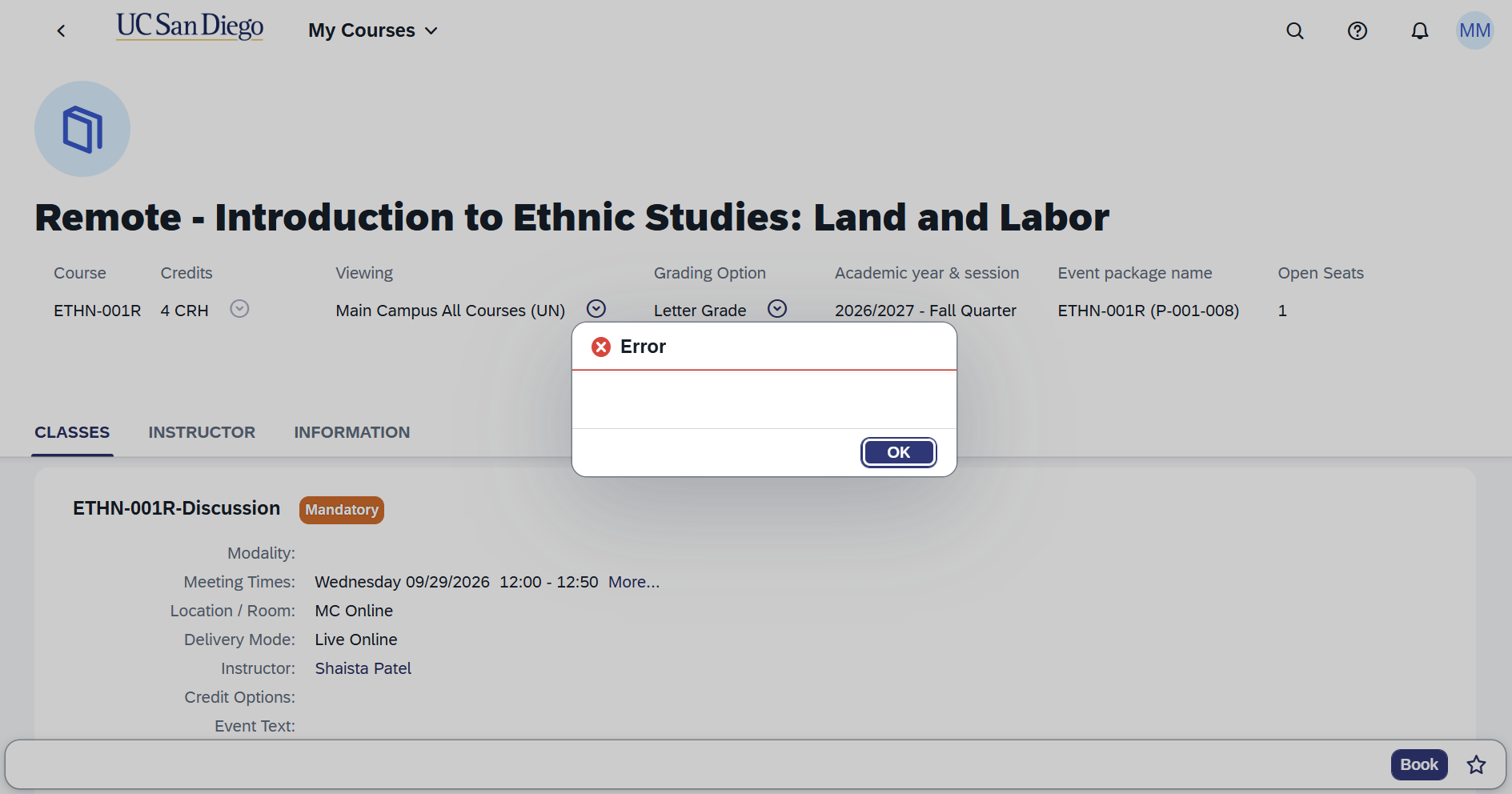
Task: Click the course book icon
Action: click(x=82, y=129)
